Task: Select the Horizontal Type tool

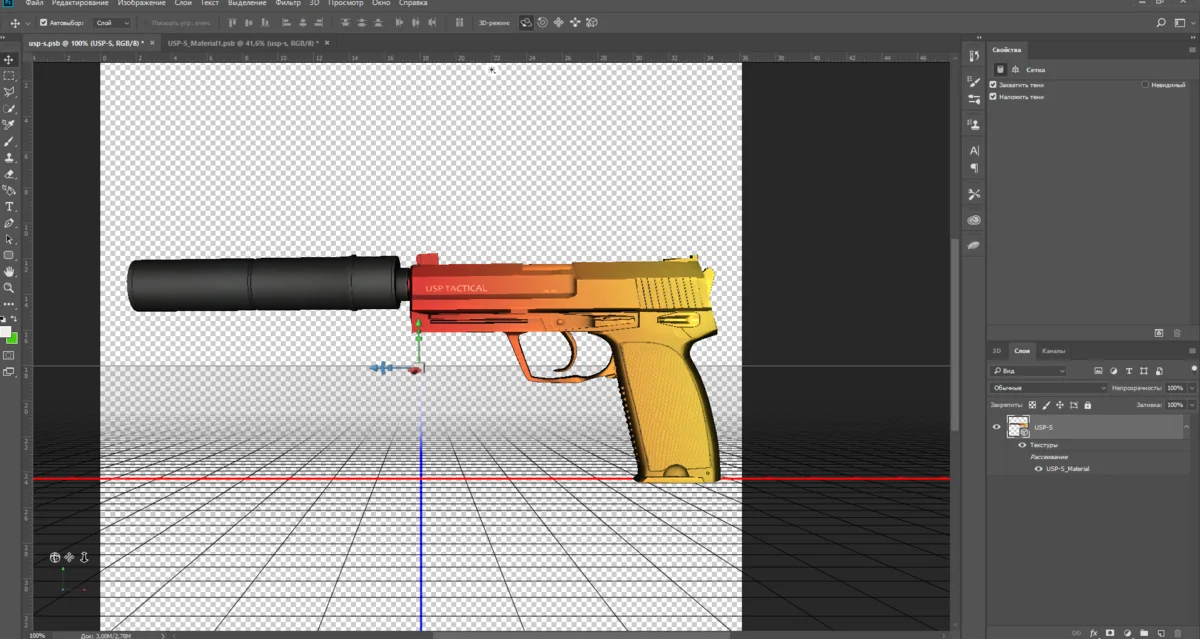Action: coord(9,206)
